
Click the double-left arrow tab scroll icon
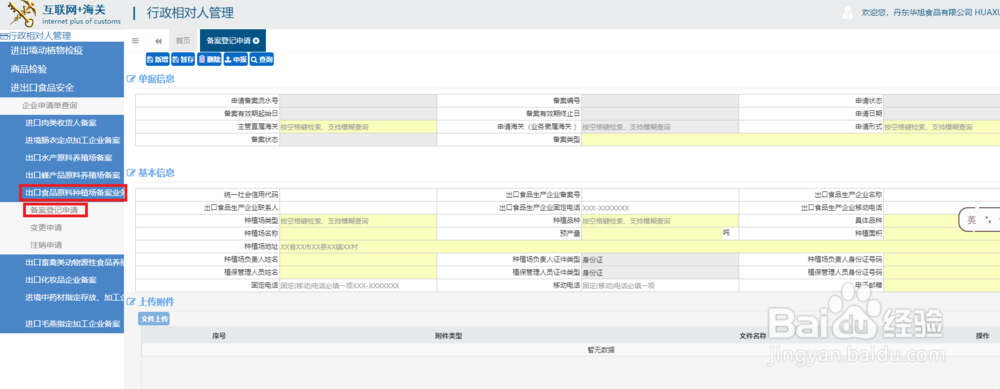pyautogui.click(x=158, y=40)
